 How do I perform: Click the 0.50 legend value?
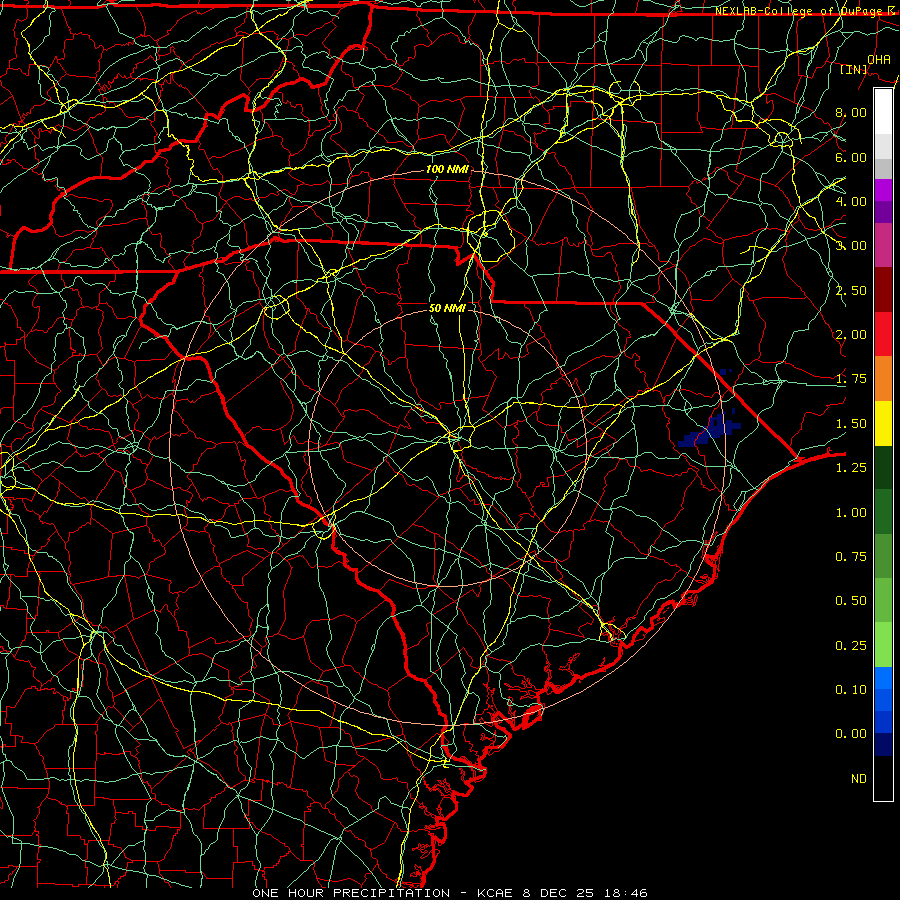[x=851, y=601]
